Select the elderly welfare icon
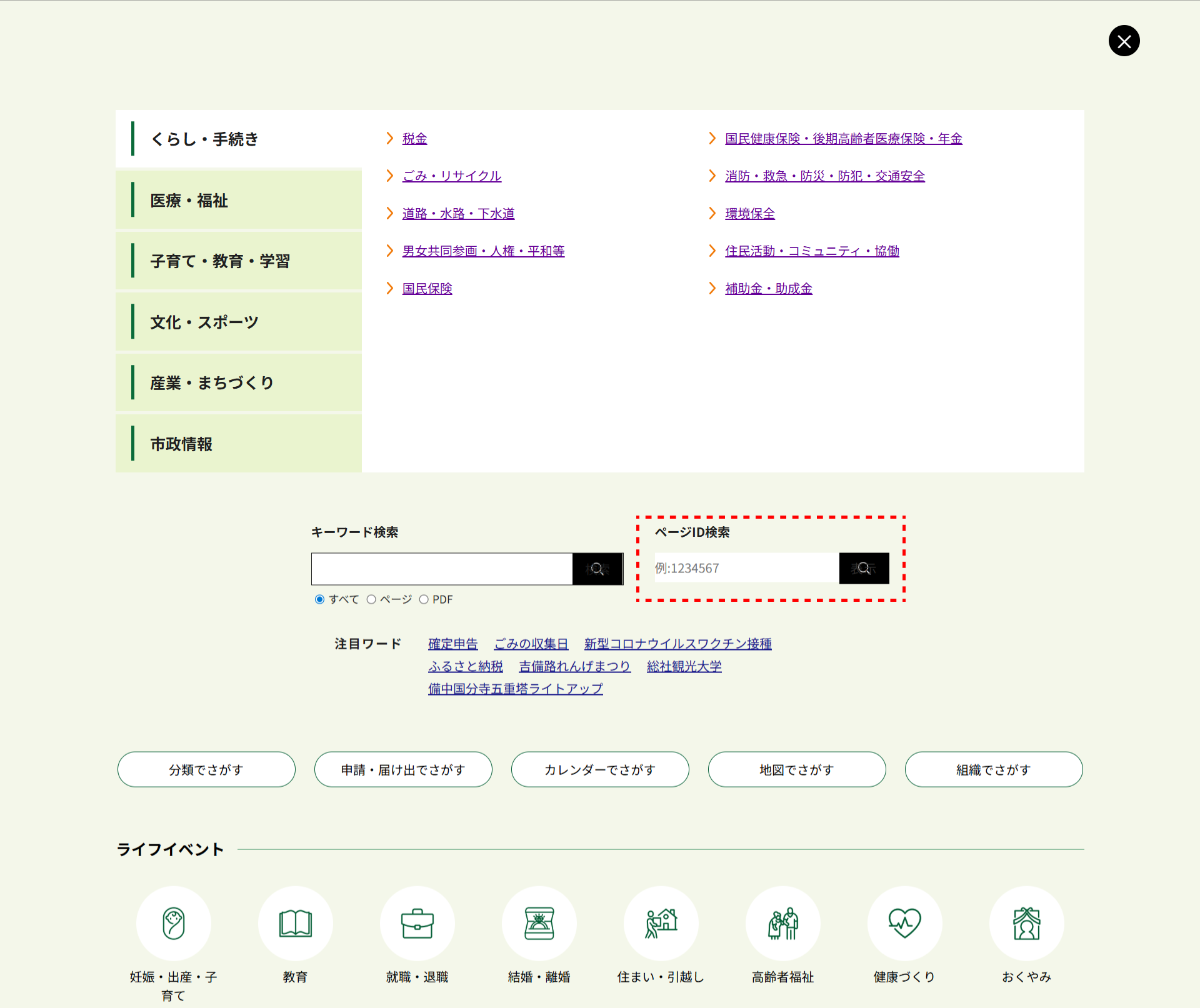Viewport: 1200px width, 1008px height. [782, 923]
